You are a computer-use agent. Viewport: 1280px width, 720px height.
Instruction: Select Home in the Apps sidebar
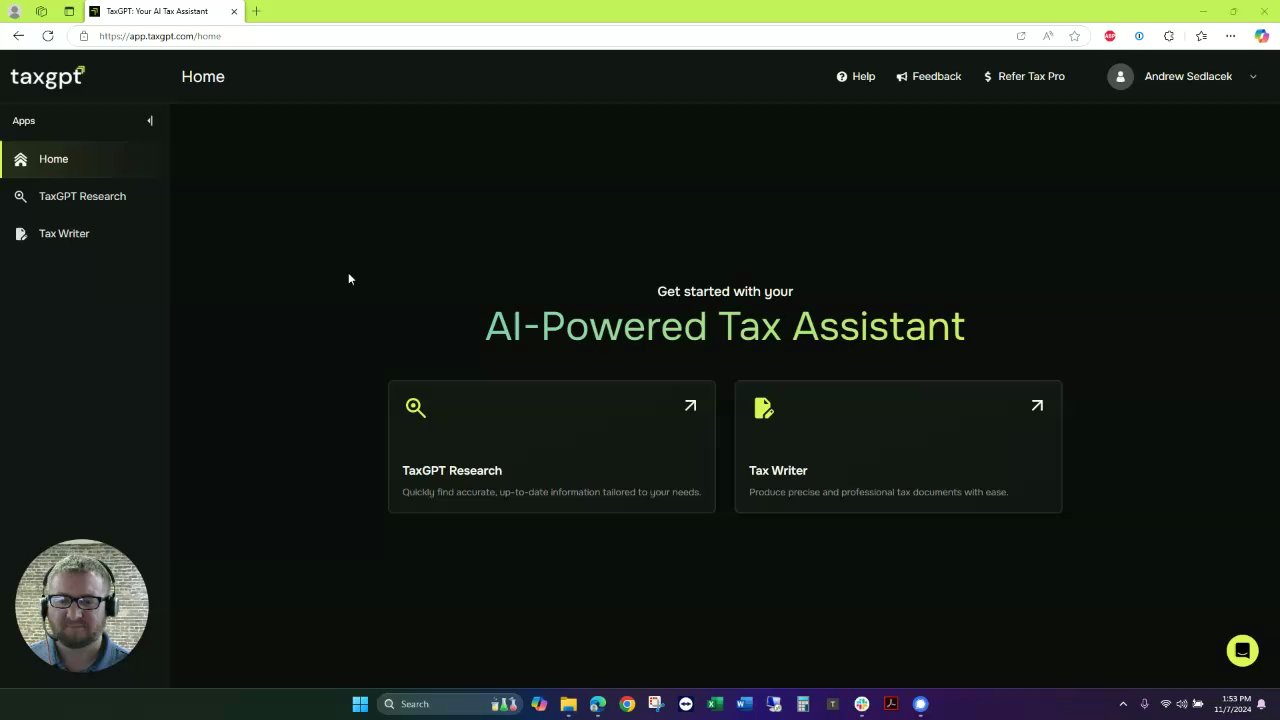point(85,159)
